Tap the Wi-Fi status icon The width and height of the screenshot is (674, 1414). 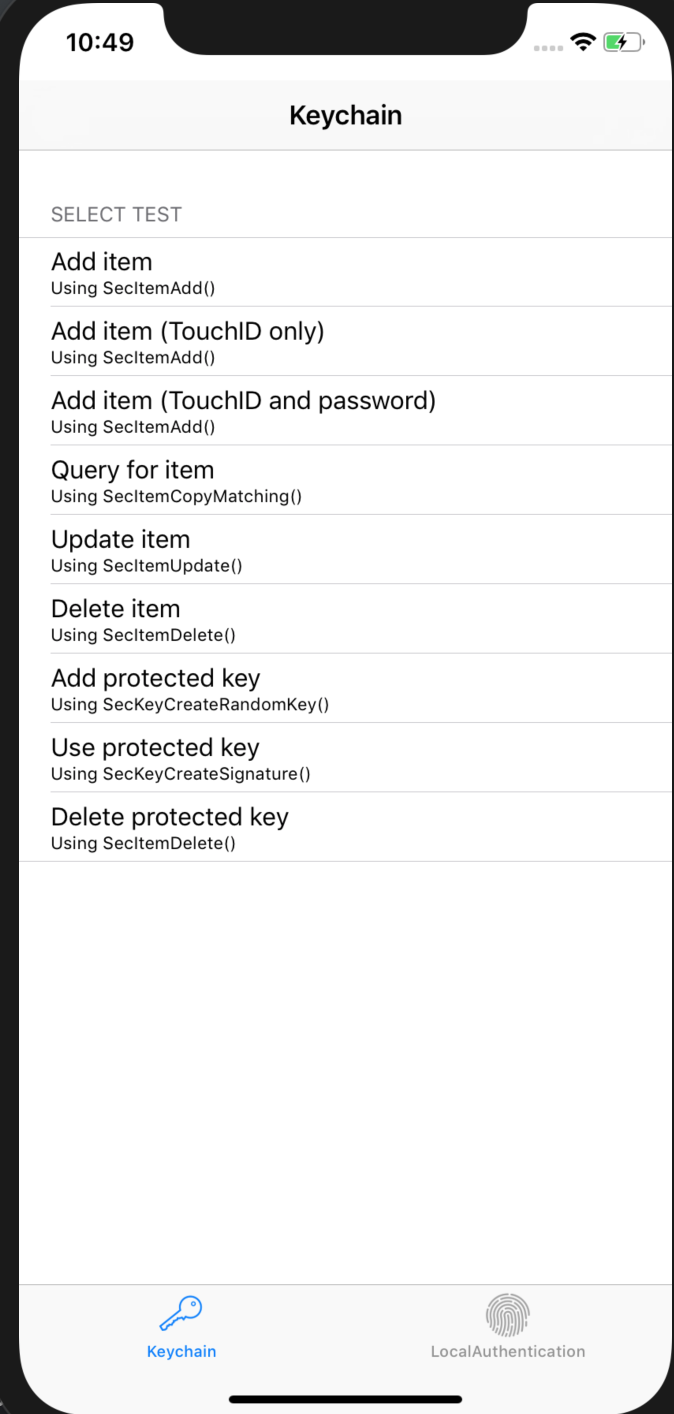click(582, 42)
